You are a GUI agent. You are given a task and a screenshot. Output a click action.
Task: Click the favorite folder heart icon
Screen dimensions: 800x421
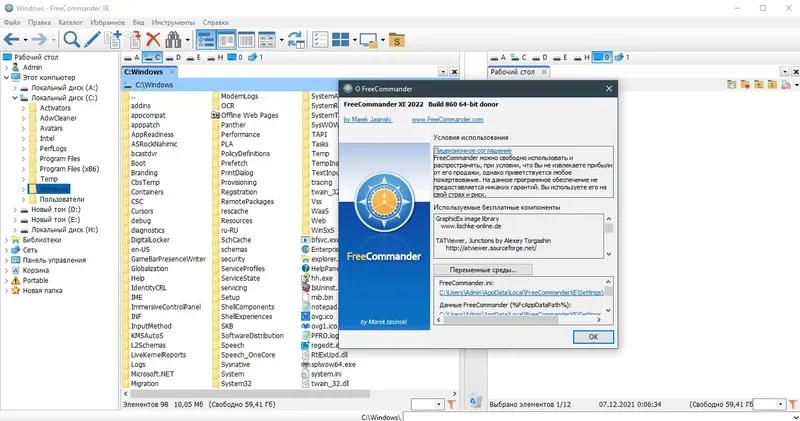click(745, 85)
